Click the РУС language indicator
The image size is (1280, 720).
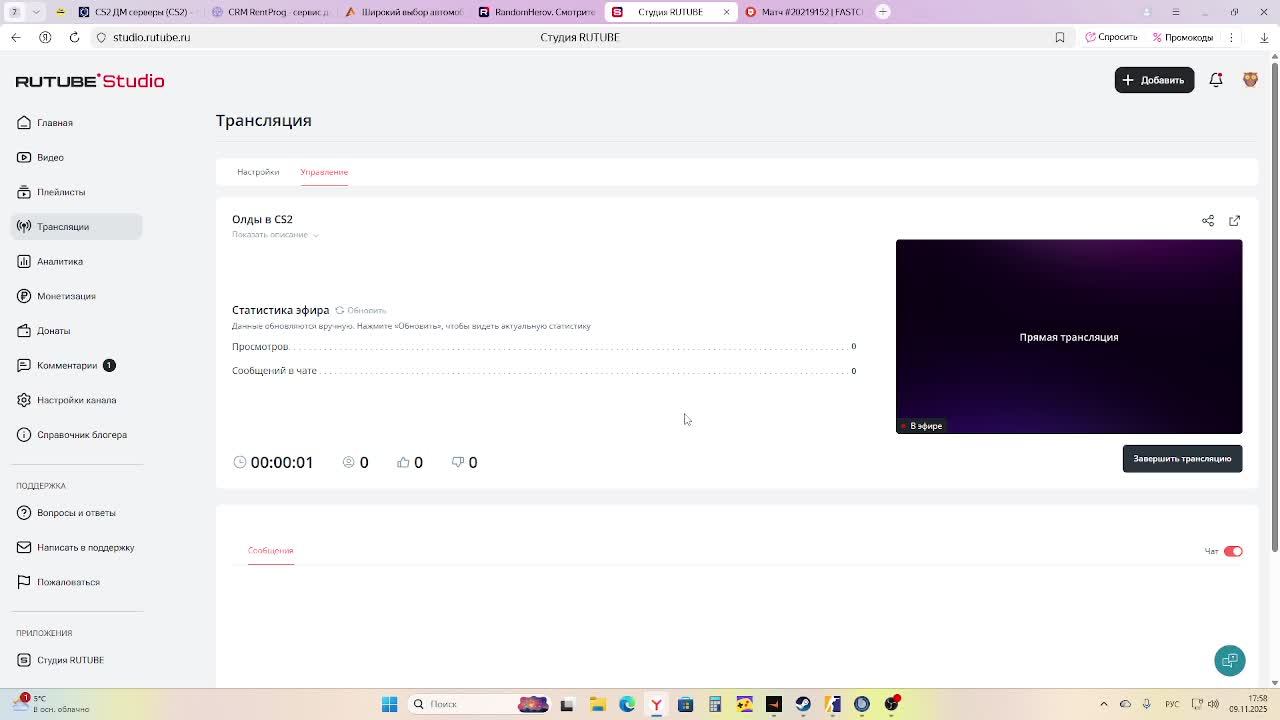pyautogui.click(x=1172, y=704)
